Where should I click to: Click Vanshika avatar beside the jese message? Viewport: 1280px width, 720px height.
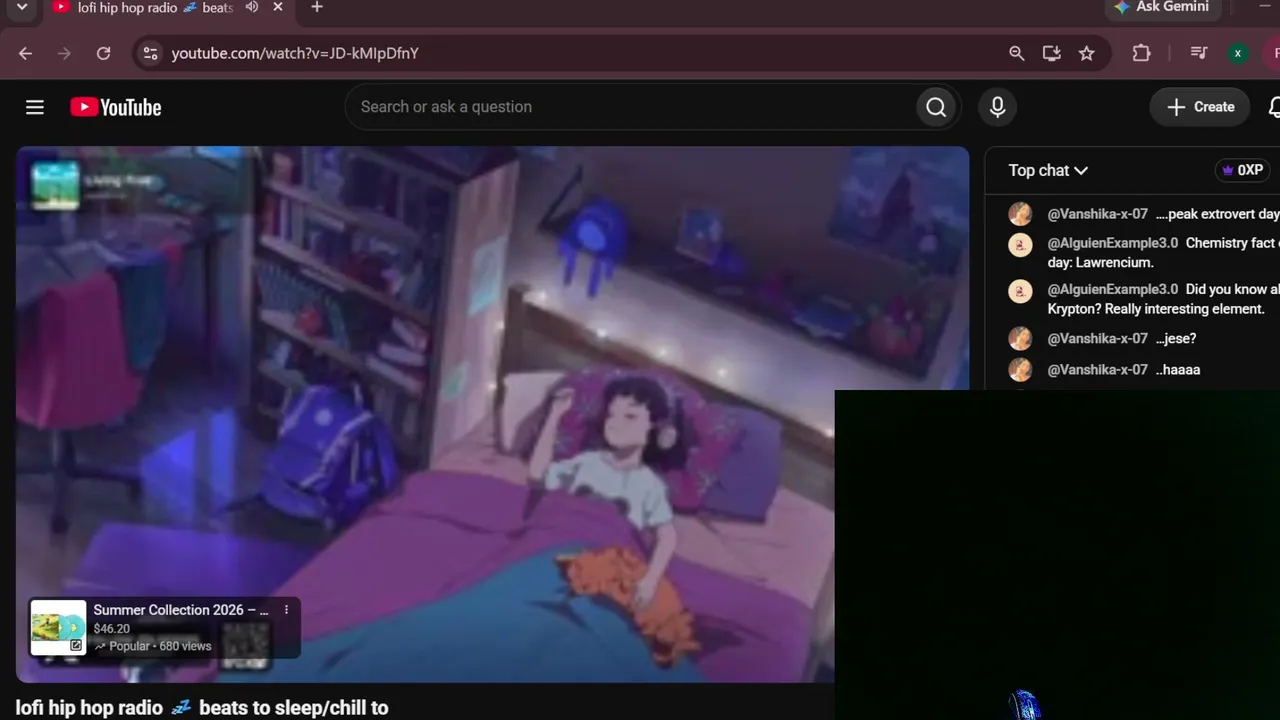(x=1020, y=339)
